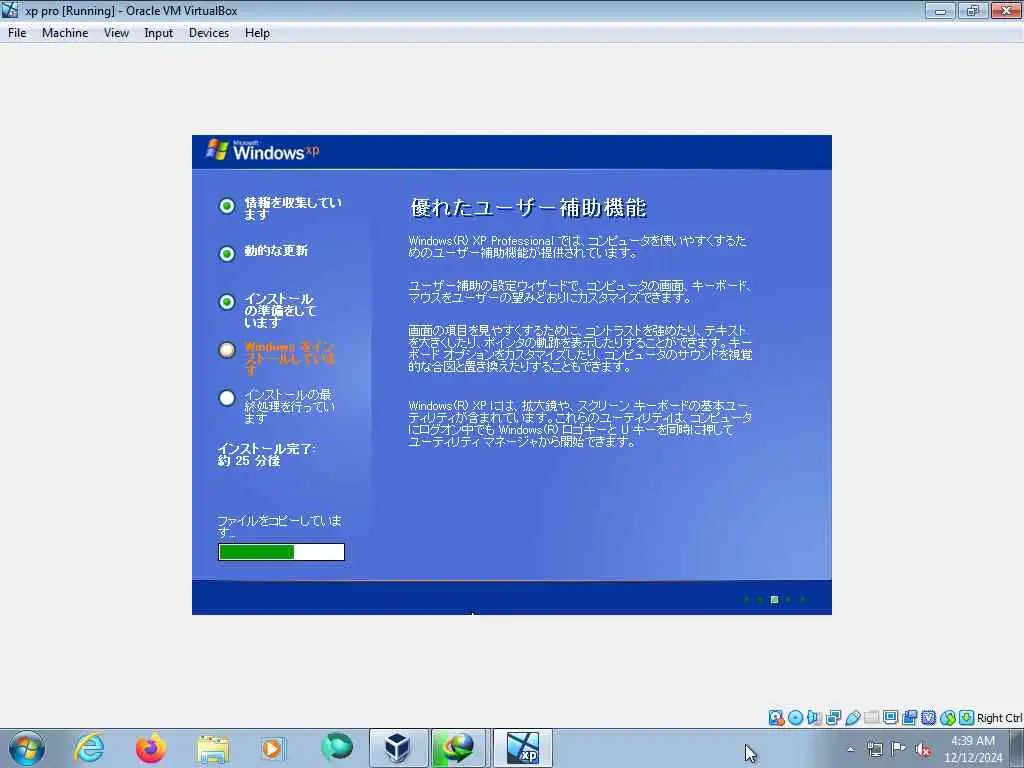Image resolution: width=1024 pixels, height=768 pixels.
Task: Minimize the VirtualBox window
Action: [x=940, y=10]
